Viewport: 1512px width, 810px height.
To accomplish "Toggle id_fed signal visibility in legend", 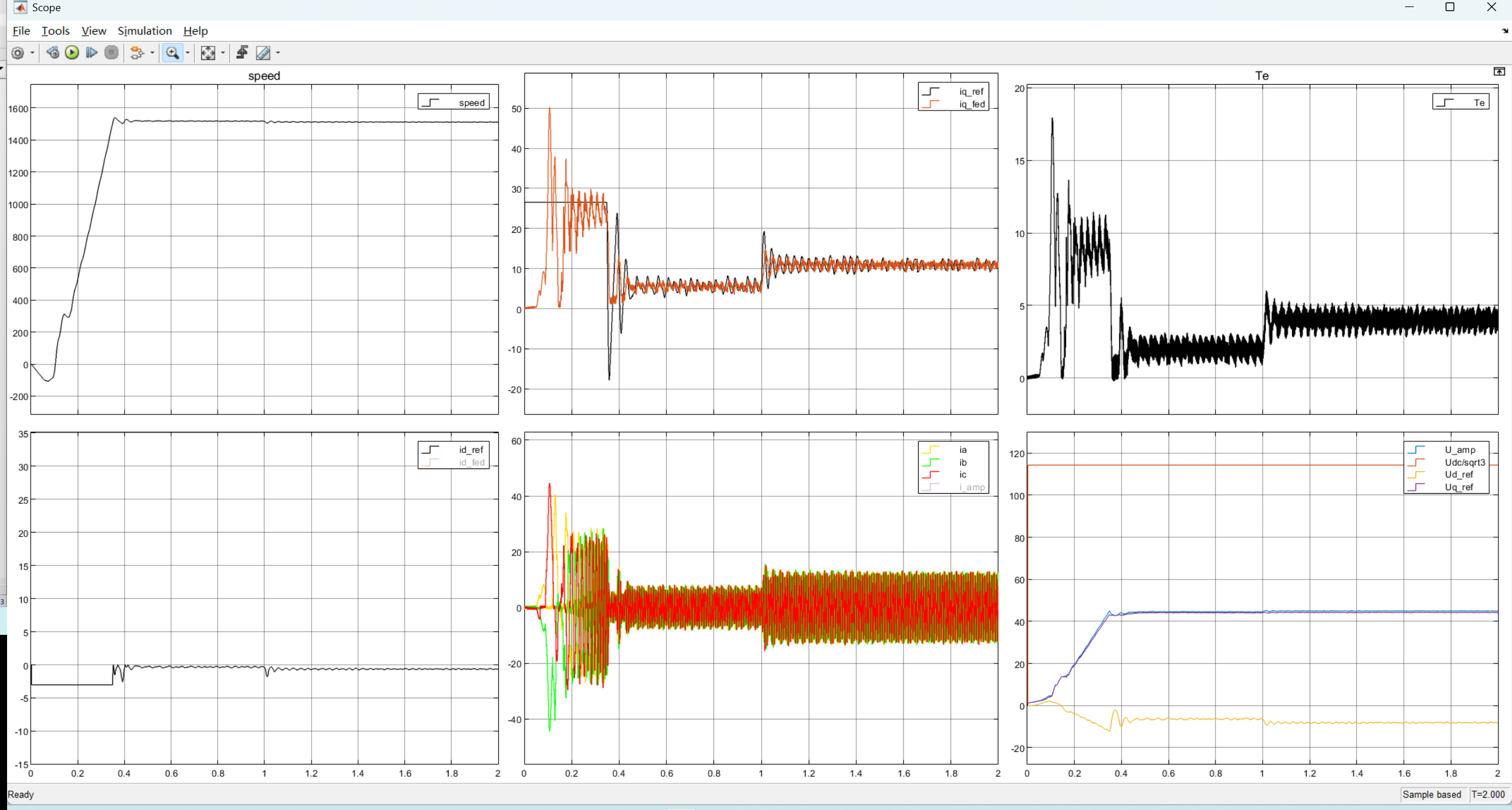I will pyautogui.click(x=471, y=463).
